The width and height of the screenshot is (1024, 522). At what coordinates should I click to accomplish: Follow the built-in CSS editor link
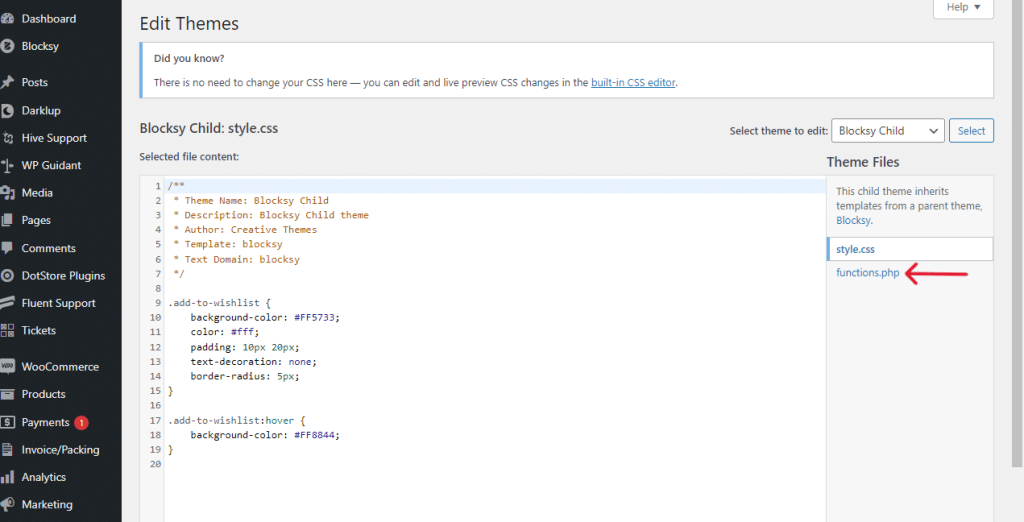click(x=633, y=82)
